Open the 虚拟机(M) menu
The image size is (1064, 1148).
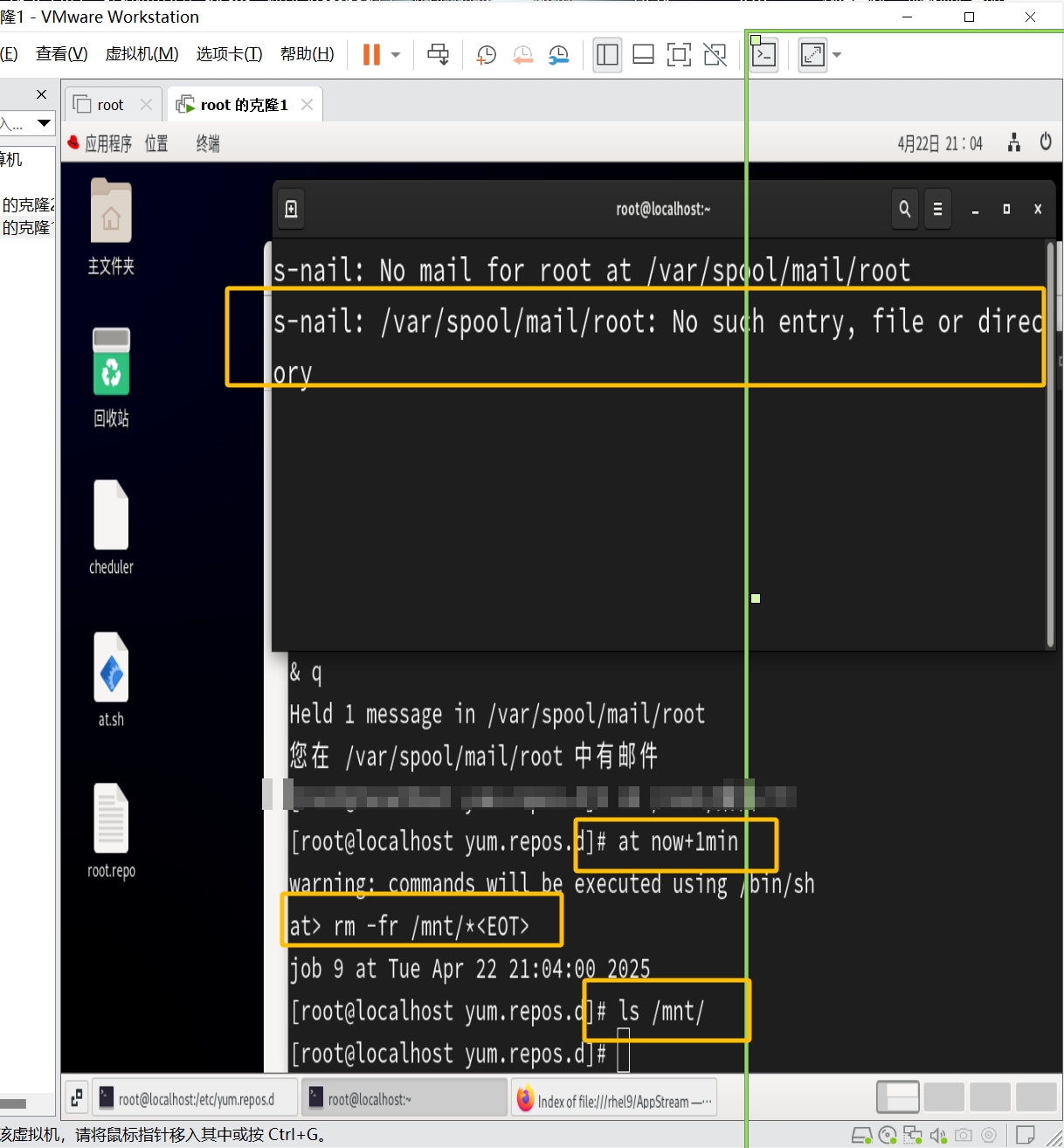(142, 54)
